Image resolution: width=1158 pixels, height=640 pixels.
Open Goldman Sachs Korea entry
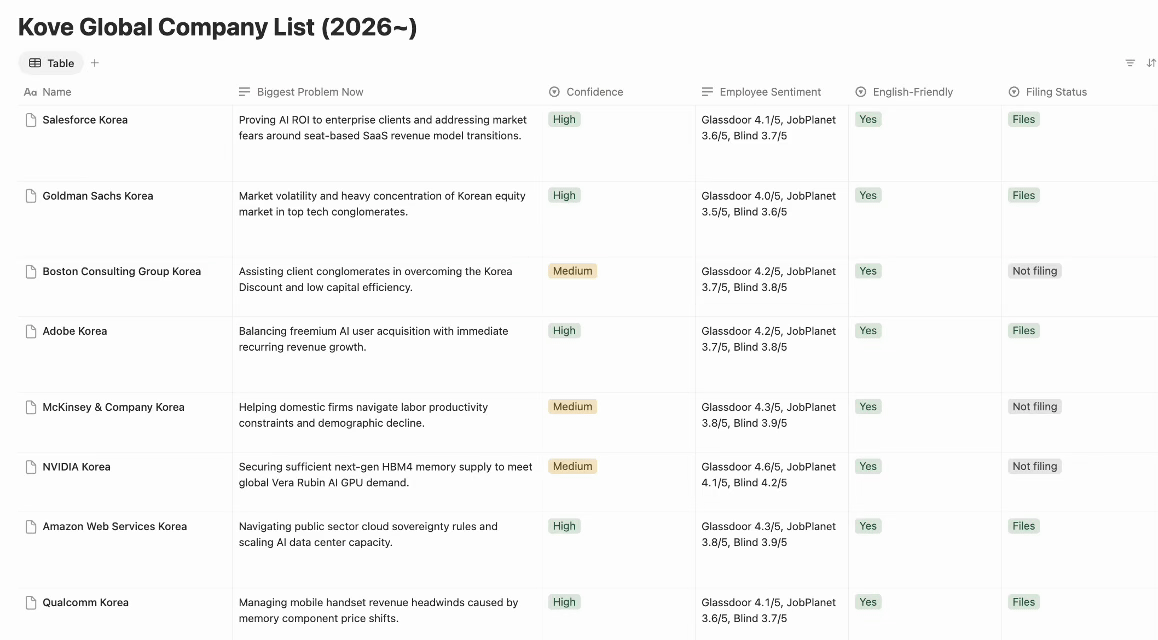pyautogui.click(x=97, y=196)
